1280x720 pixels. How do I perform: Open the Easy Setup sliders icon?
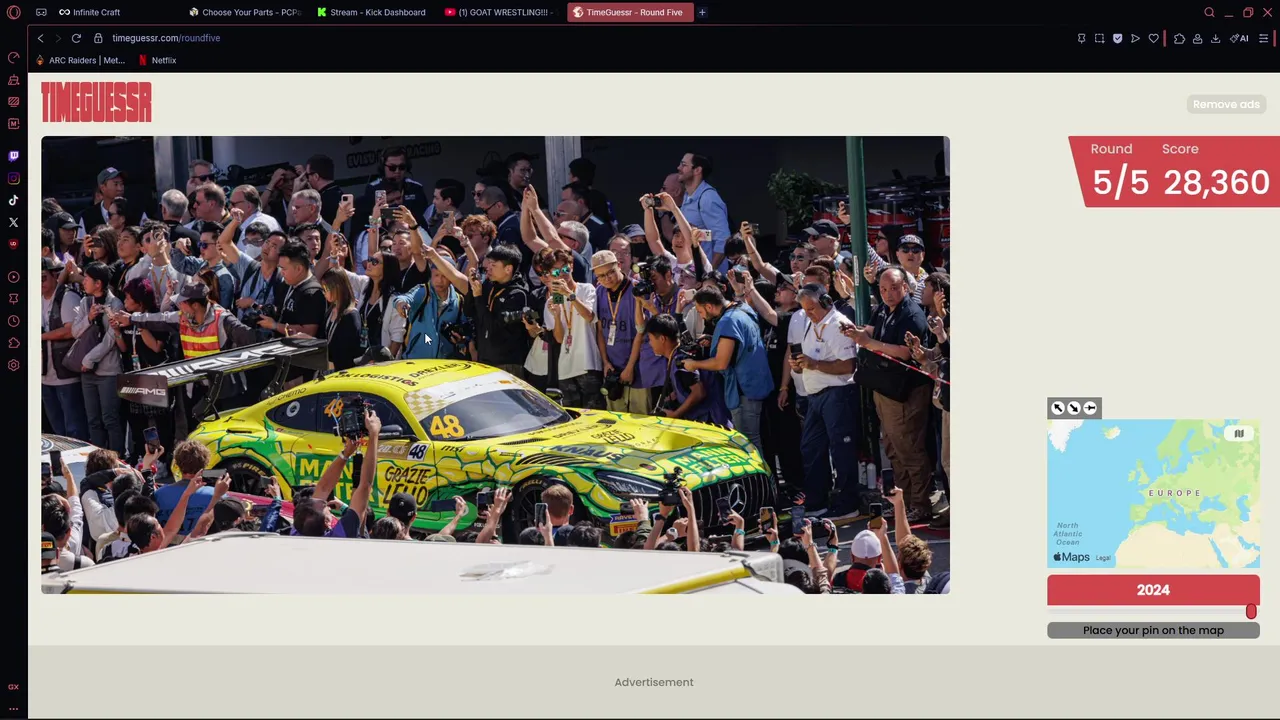1264,38
